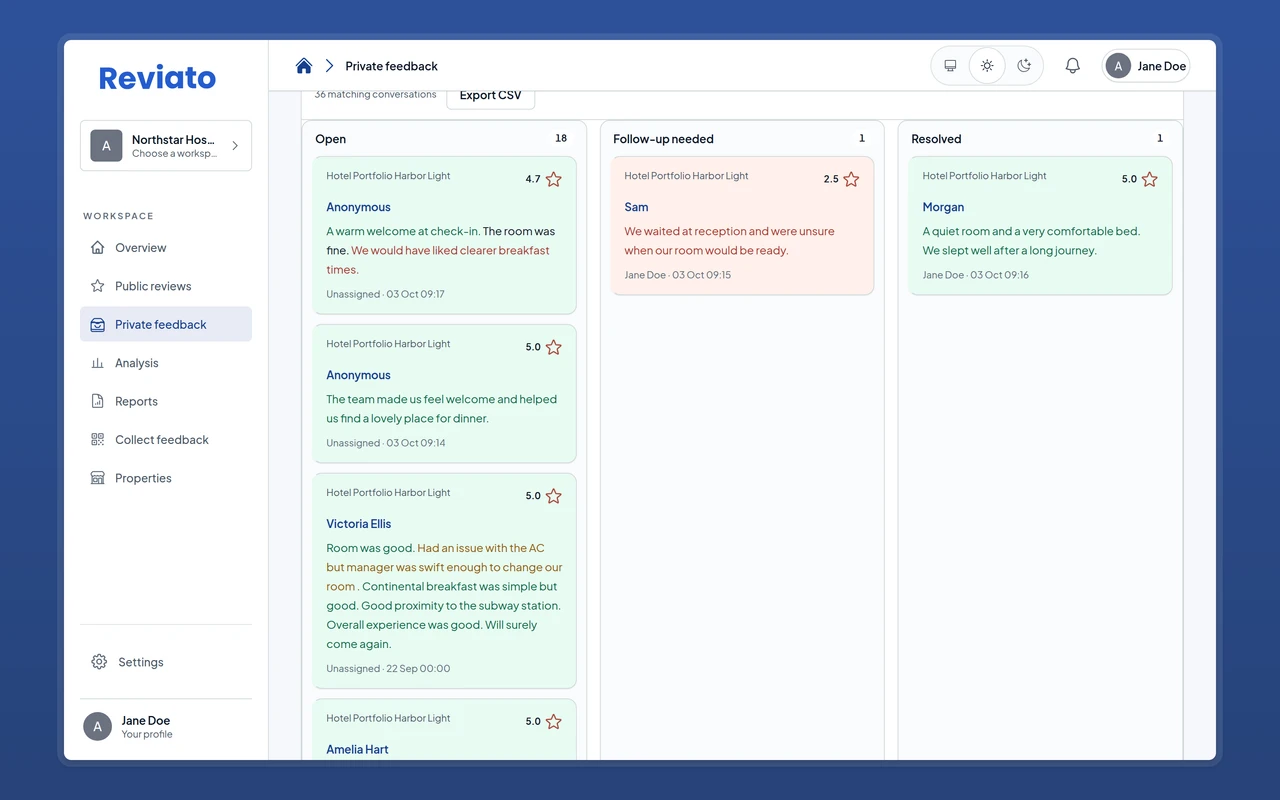Open Morgan's resolved feedback card
Viewport: 1280px width, 800px height.
point(1040,226)
